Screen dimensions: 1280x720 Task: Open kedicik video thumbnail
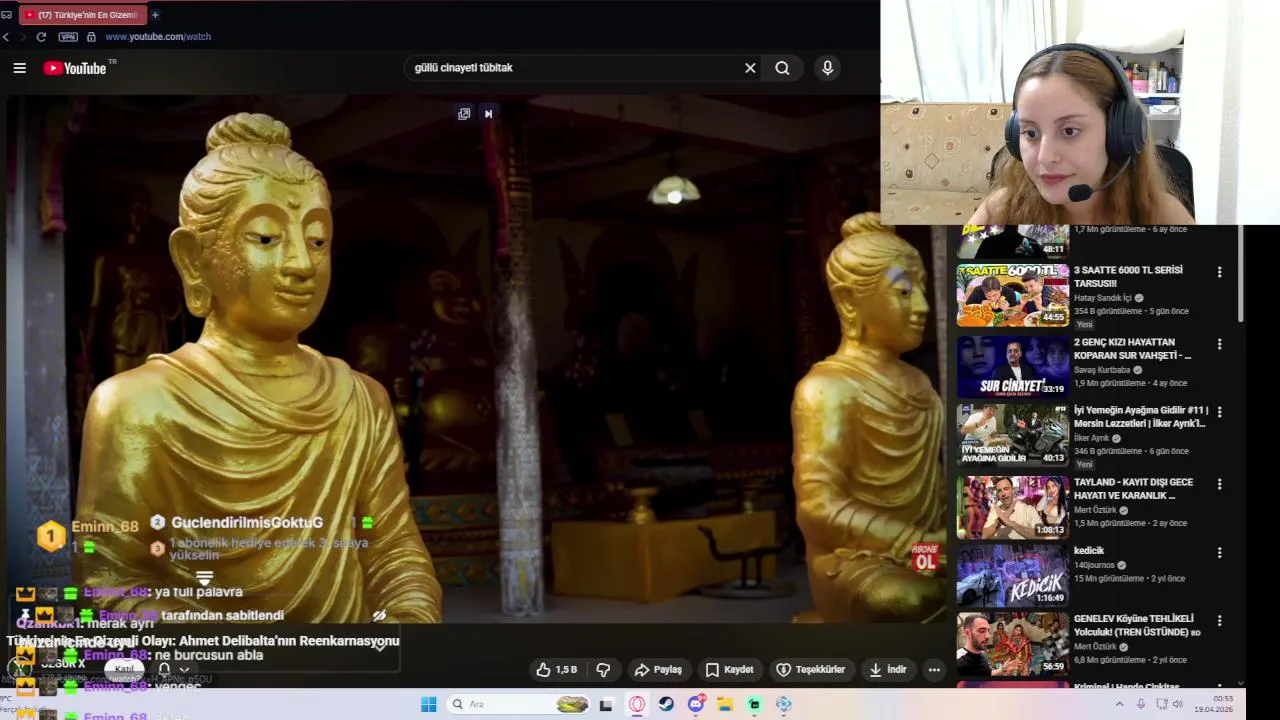coord(1013,575)
